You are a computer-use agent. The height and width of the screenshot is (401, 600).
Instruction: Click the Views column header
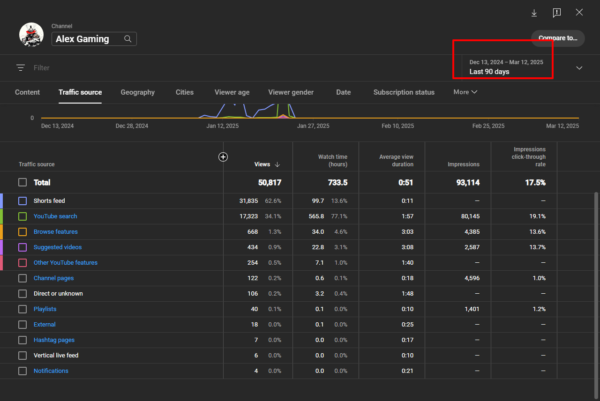[262, 164]
